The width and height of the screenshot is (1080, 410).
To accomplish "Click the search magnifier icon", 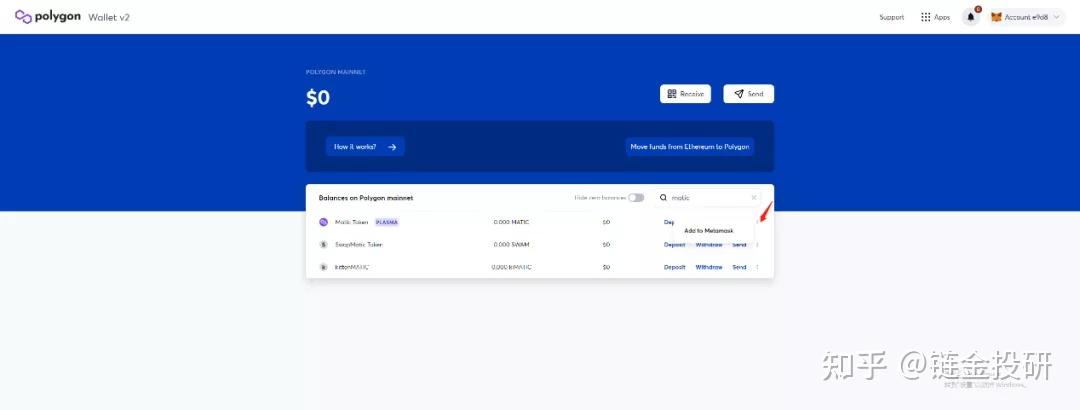I will 663,198.
